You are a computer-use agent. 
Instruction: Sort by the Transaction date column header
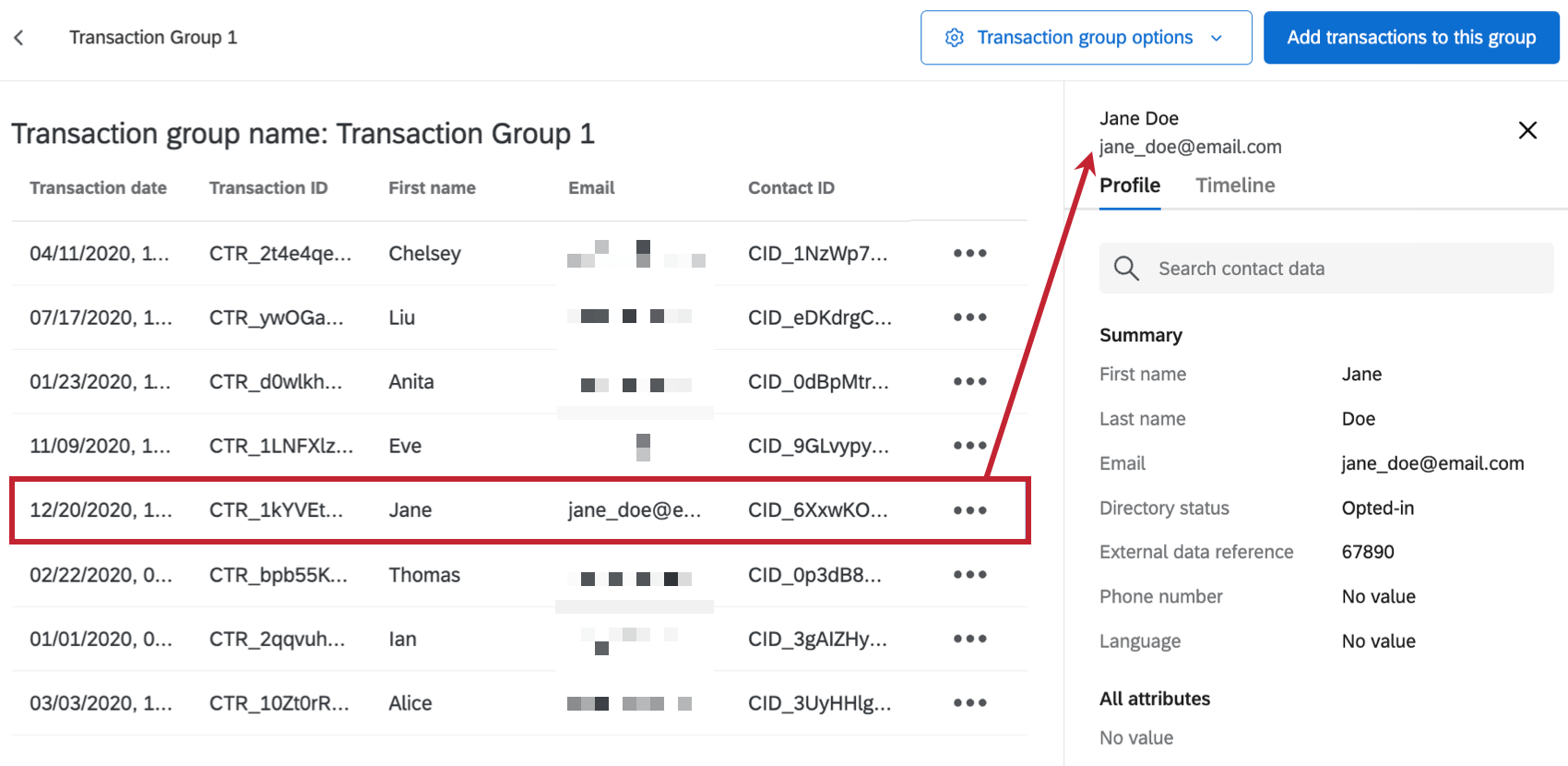tap(98, 188)
